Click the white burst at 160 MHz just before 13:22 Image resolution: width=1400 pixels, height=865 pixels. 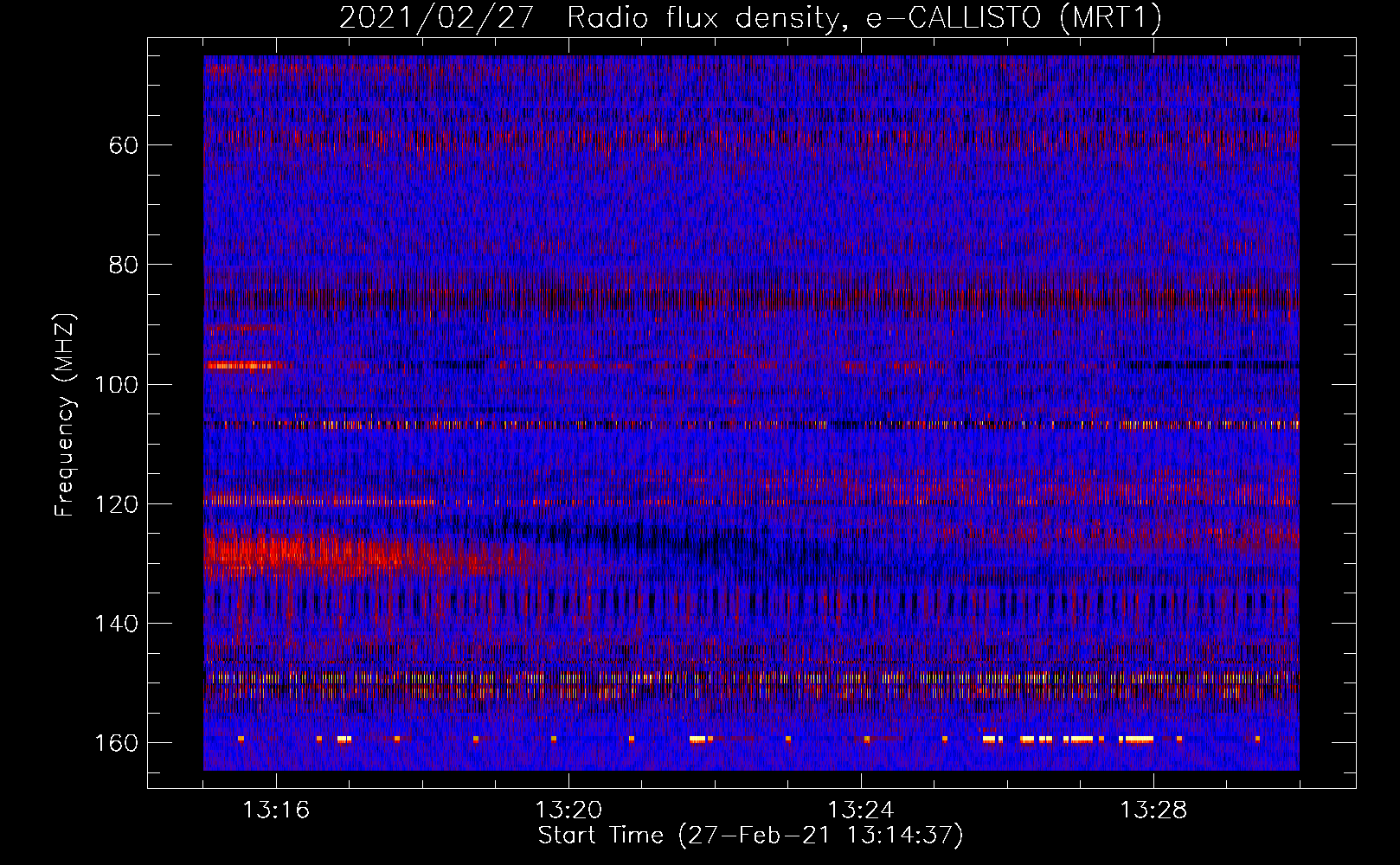(697, 740)
